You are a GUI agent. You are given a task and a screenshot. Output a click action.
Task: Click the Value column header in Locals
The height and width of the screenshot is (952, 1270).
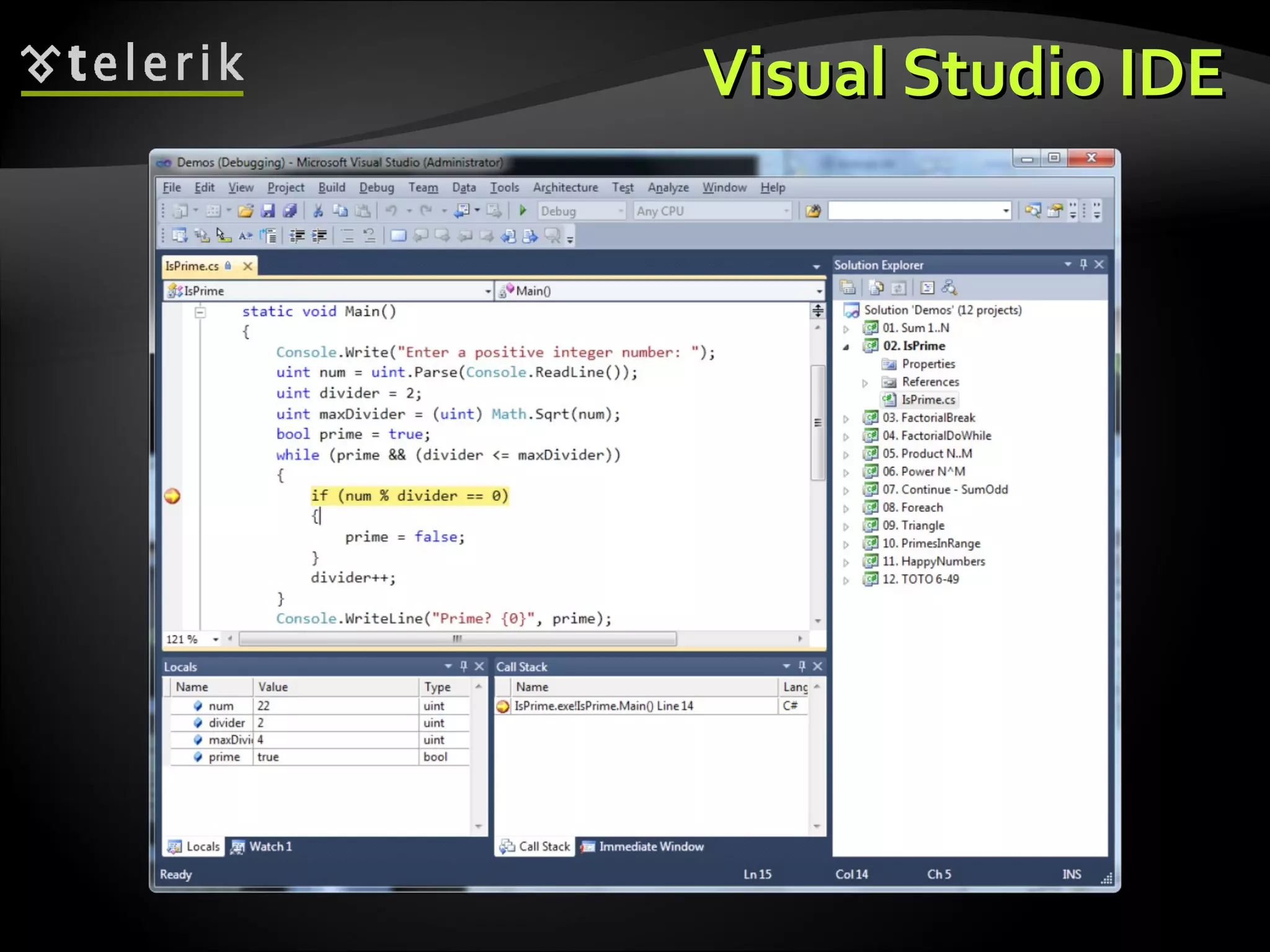click(335, 687)
